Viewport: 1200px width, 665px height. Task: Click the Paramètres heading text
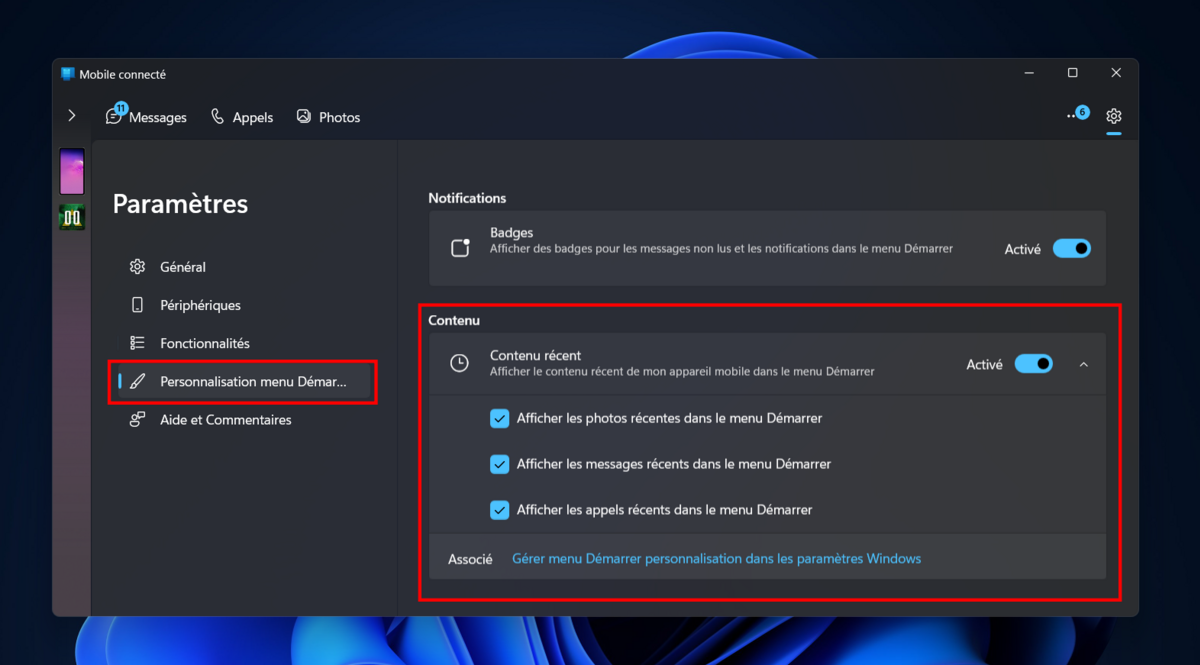click(x=180, y=204)
